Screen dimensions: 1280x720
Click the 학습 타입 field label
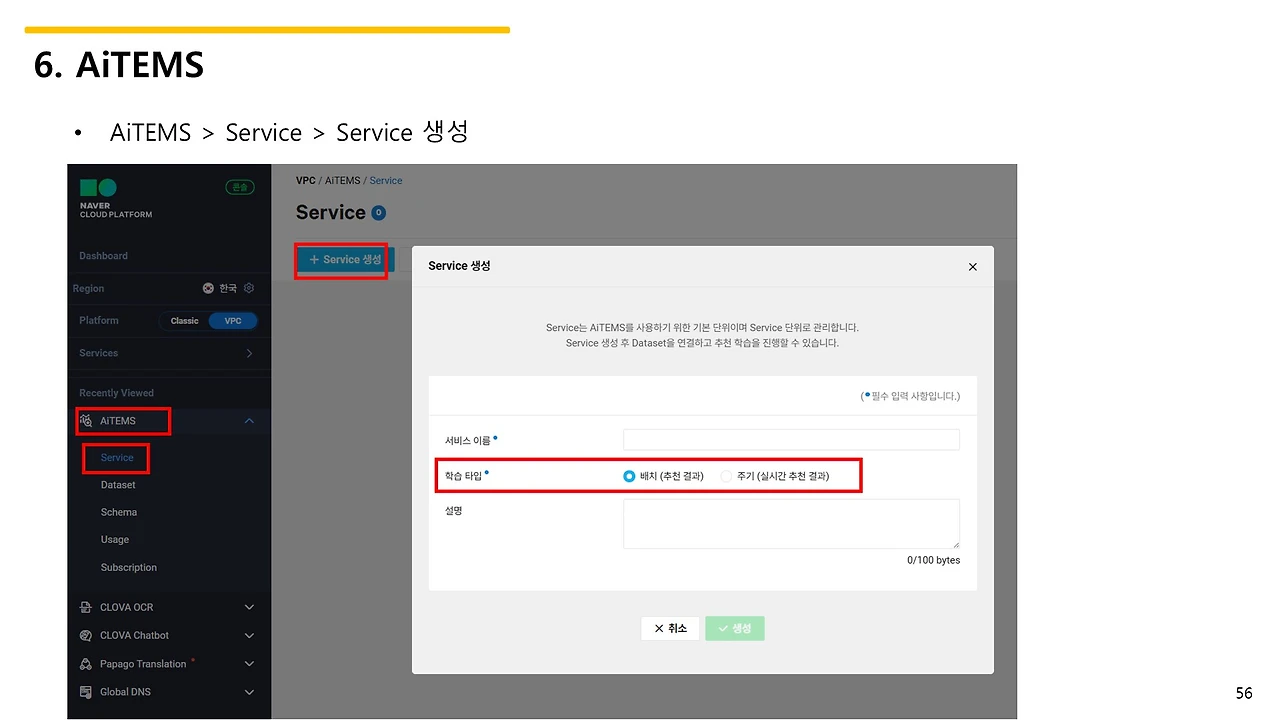tap(463, 476)
